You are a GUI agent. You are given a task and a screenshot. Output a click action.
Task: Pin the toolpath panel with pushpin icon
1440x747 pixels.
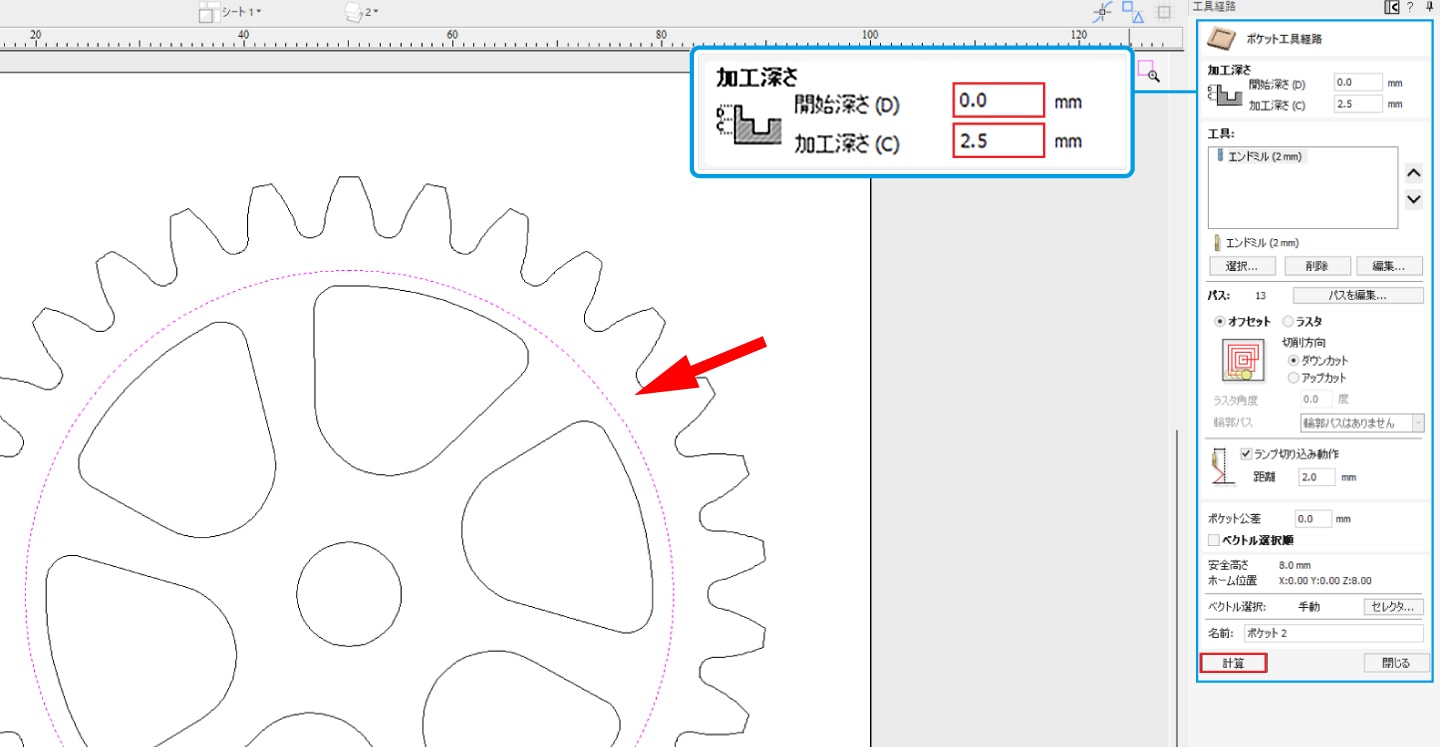1429,7
